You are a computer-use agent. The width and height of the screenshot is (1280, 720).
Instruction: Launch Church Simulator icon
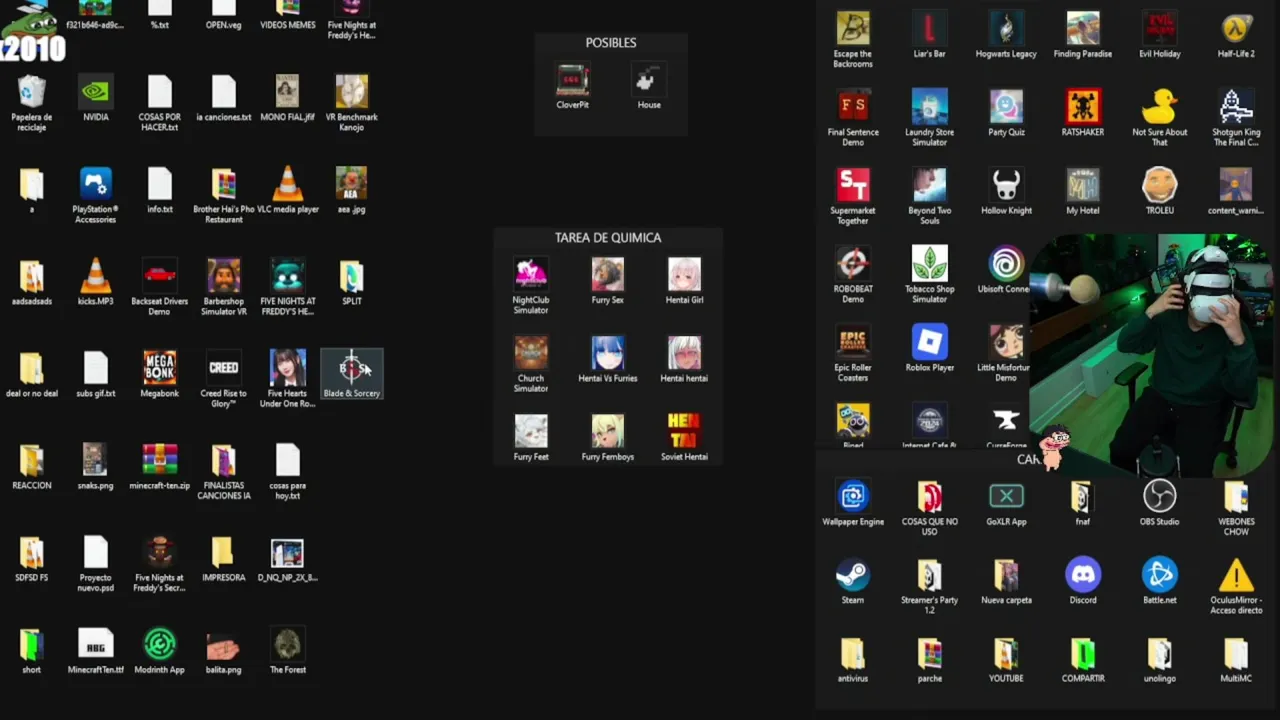click(531, 353)
